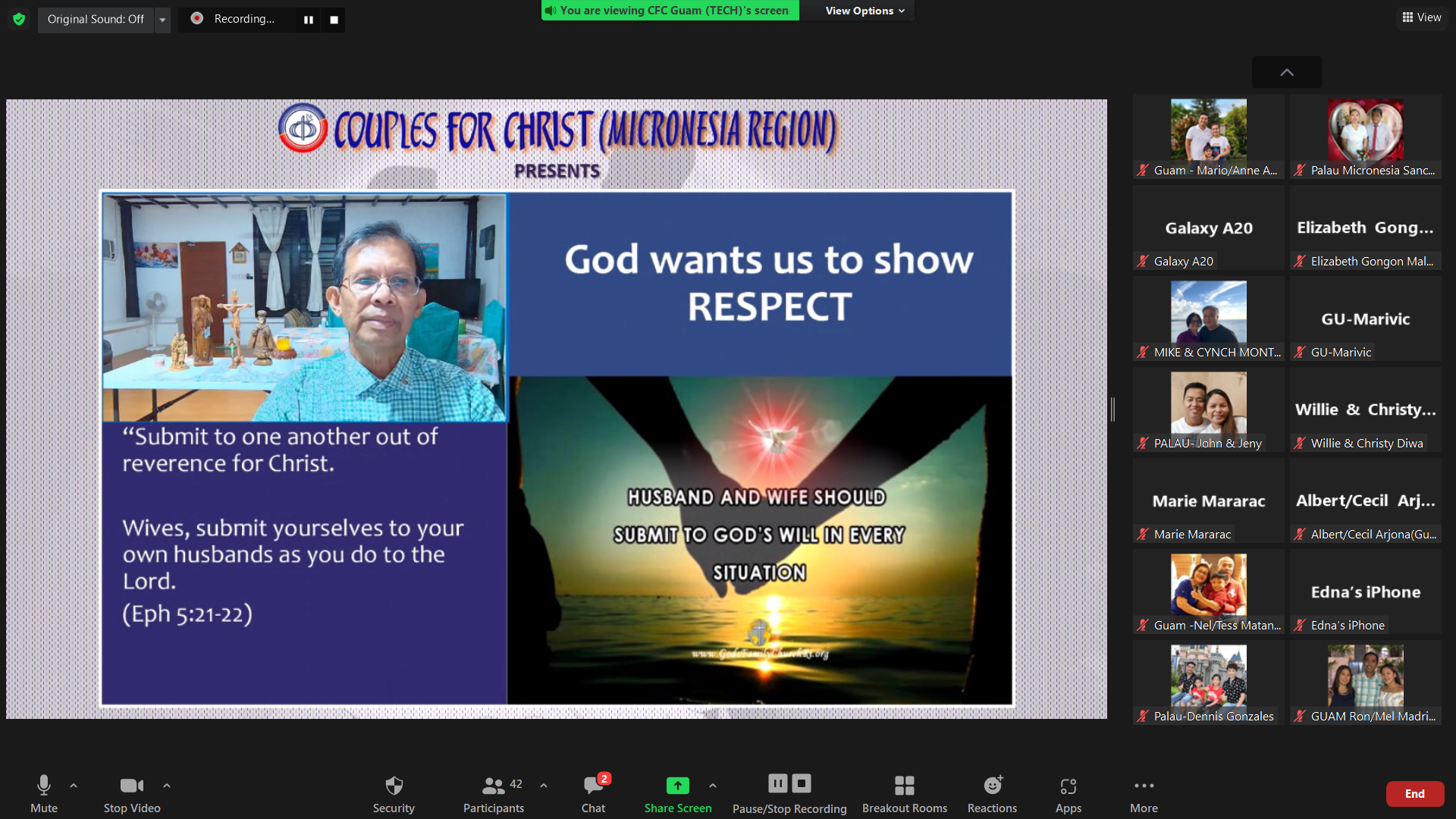Image resolution: width=1456 pixels, height=819 pixels.
Task: Select PALAU- John & Jeny video tile
Action: 1209,409
